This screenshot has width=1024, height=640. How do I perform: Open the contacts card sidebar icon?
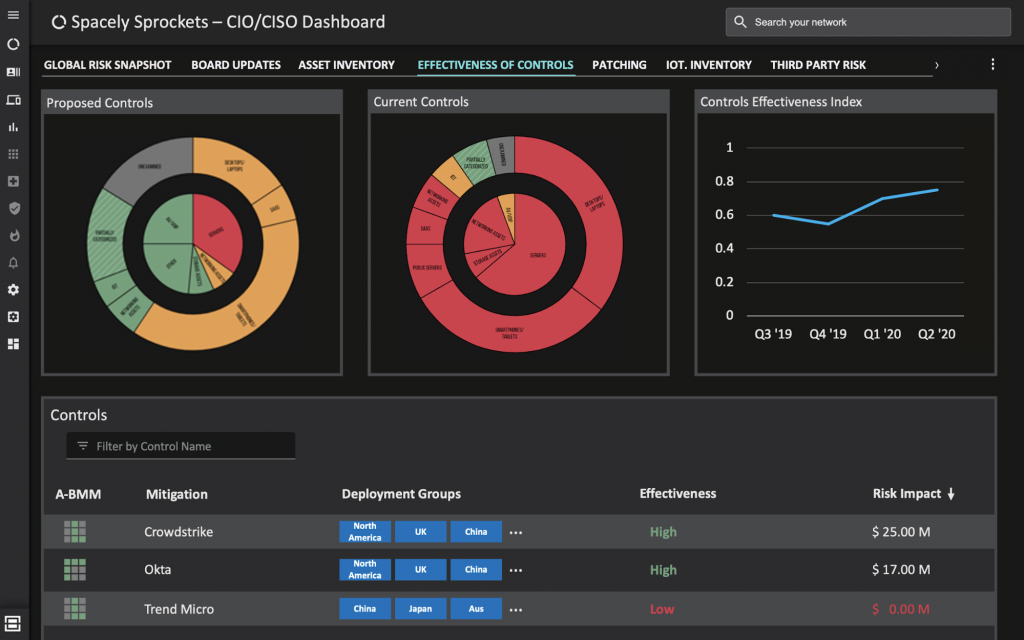(13, 72)
